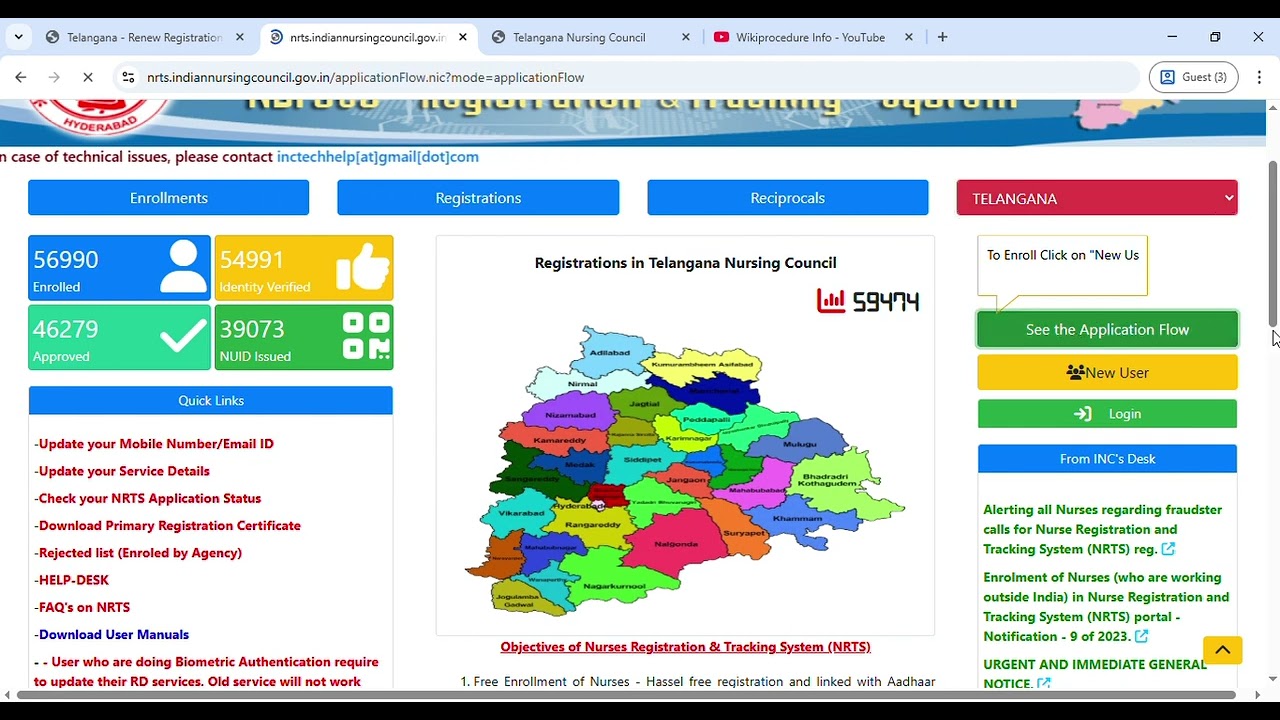This screenshot has width=1280, height=720.
Task: Click the Registrations in Telangana Nursing Council heading
Action: point(685,263)
